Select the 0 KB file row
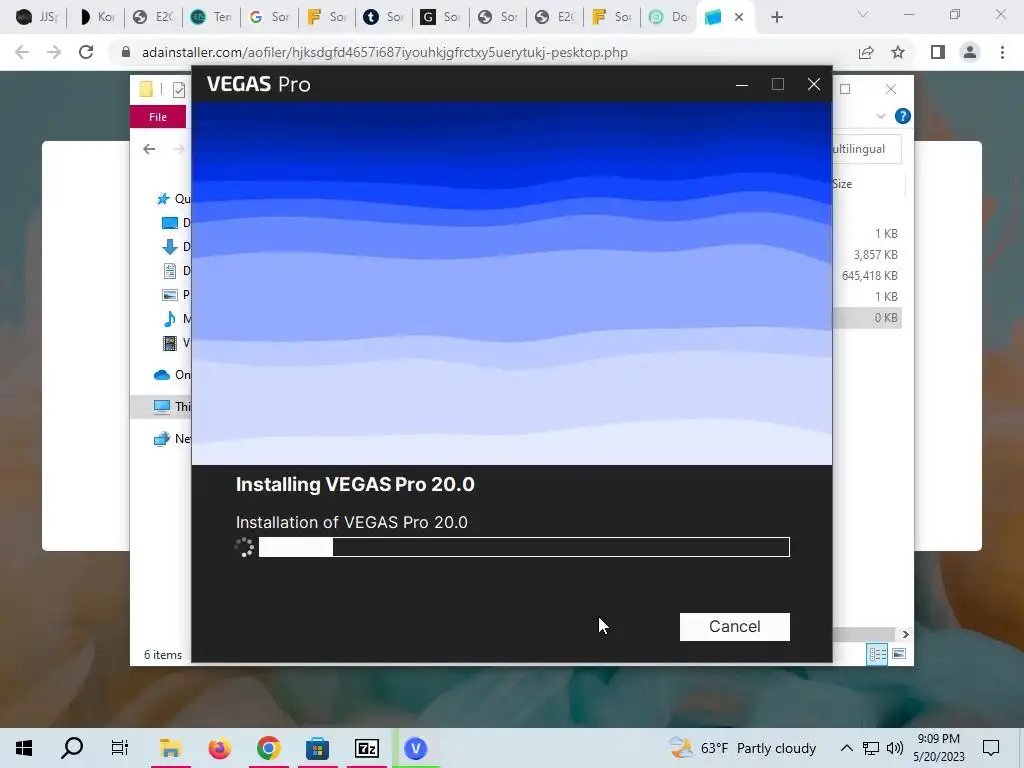Viewport: 1024px width, 768px height. (867, 318)
